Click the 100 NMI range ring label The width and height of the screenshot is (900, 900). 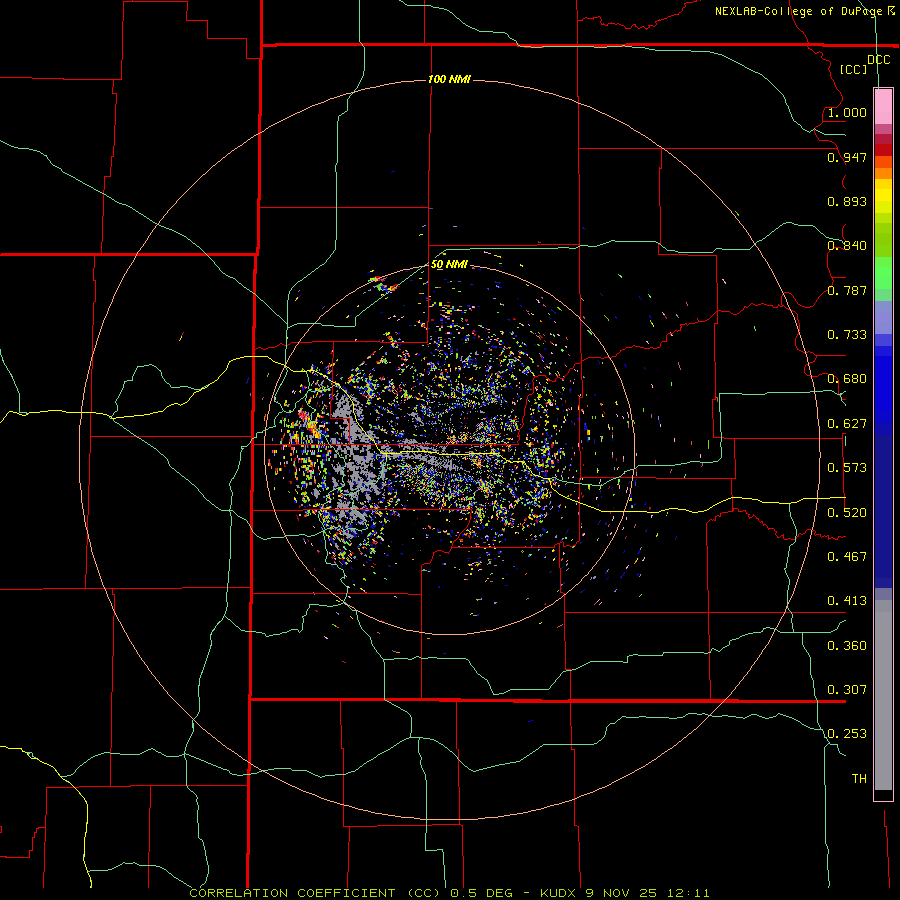point(449,79)
